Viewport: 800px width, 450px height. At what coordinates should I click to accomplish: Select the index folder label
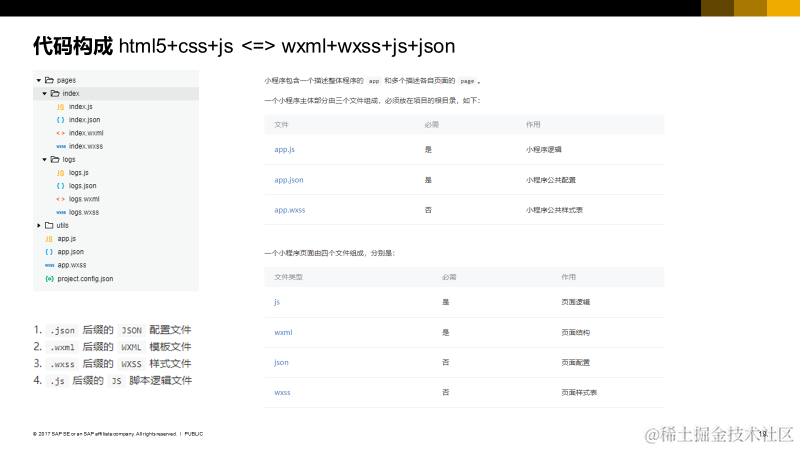coord(71,93)
